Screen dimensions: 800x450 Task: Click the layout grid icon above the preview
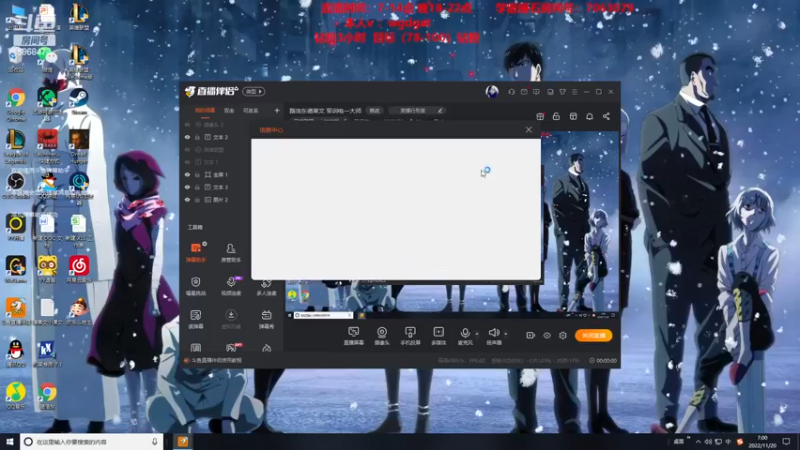[x=573, y=116]
